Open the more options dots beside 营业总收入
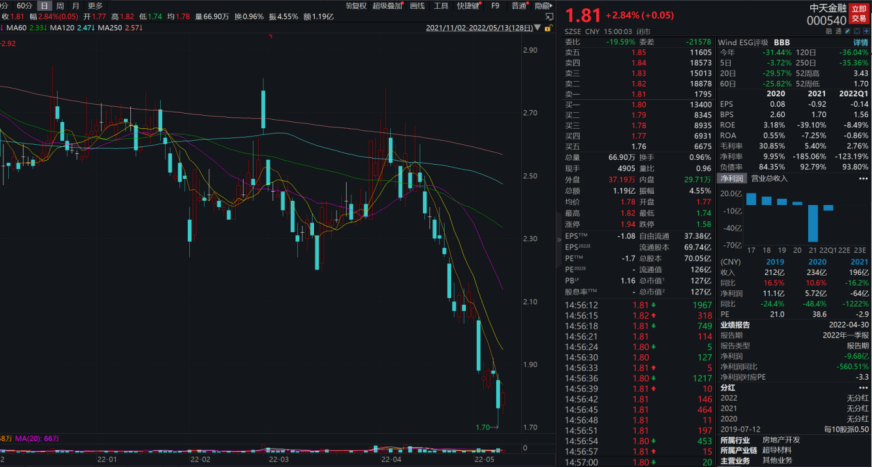This screenshot has height=468, width=872. (x=863, y=178)
